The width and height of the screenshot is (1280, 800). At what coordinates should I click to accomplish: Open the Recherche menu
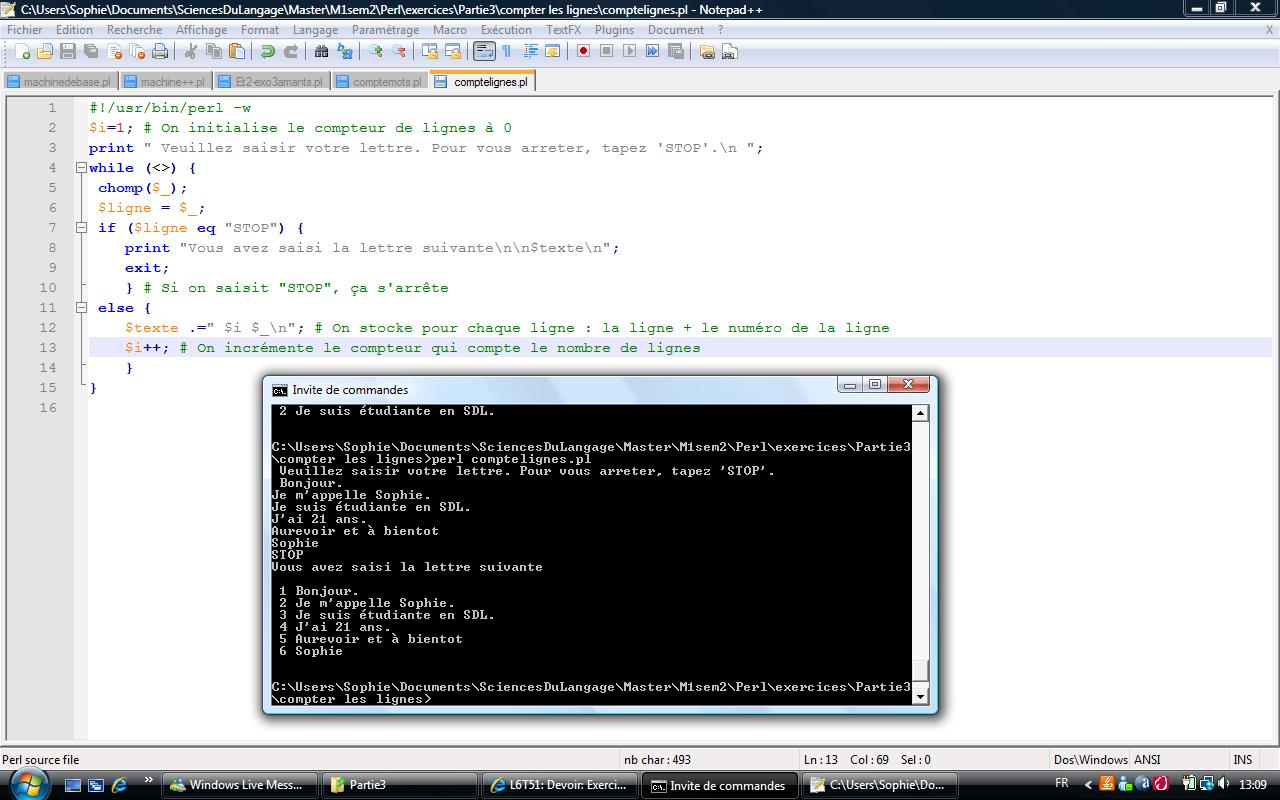[134, 30]
